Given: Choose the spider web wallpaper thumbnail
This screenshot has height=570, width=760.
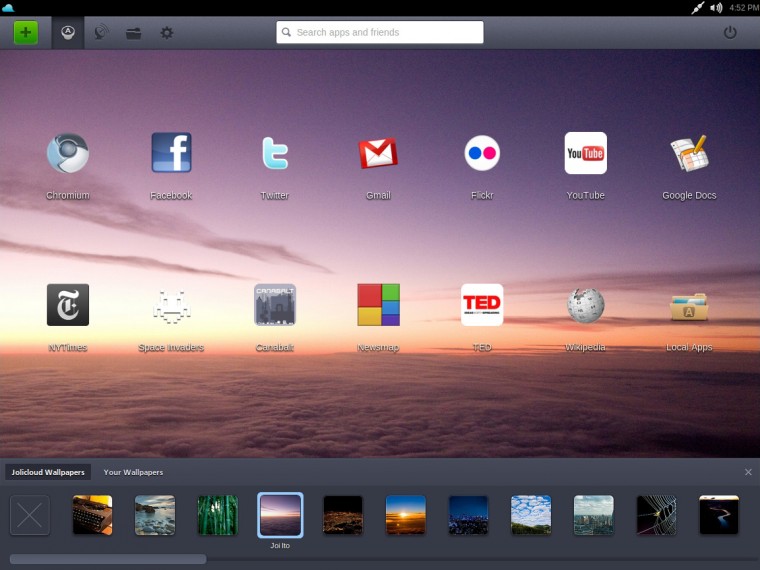Looking at the screenshot, I should pyautogui.click(x=656, y=515).
